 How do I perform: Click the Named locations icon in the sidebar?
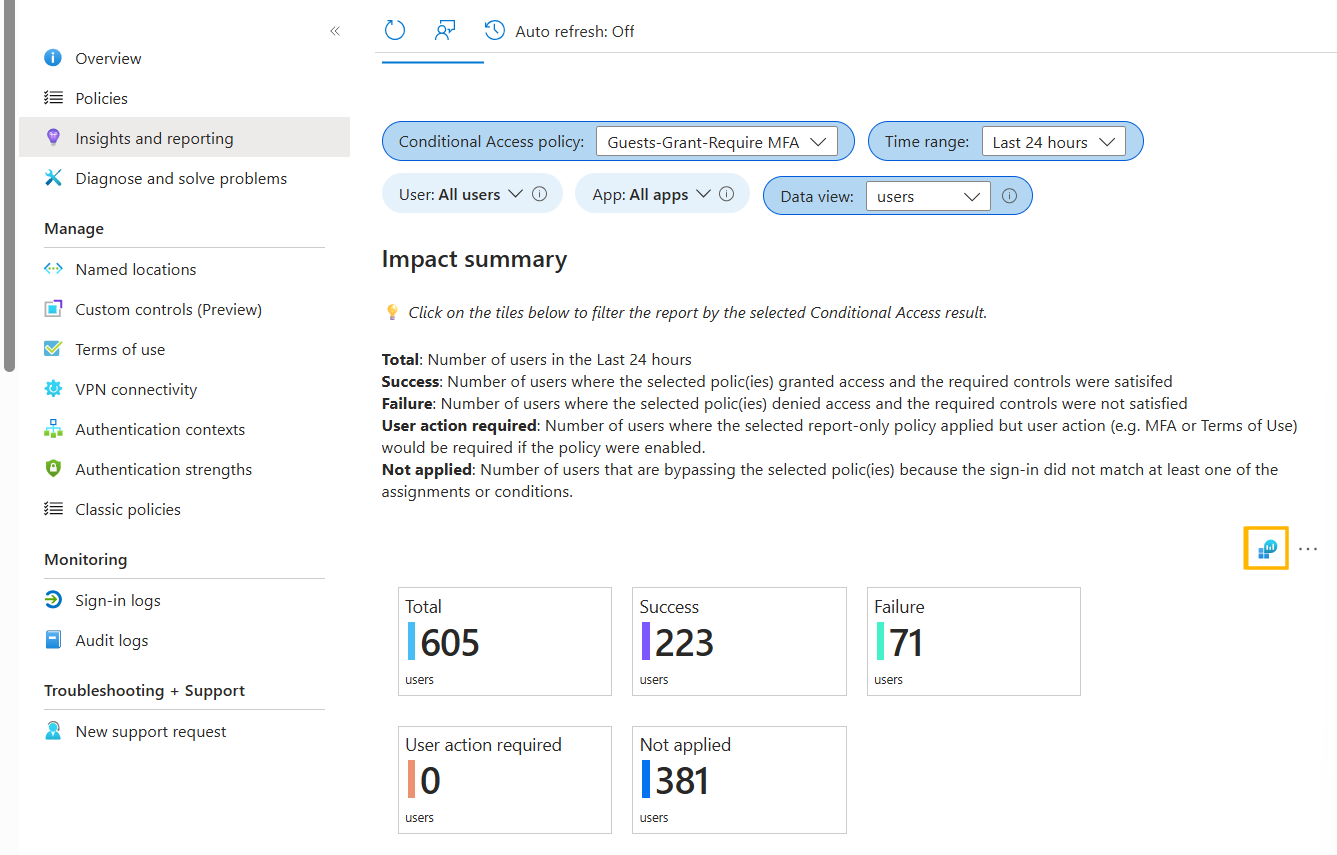pos(55,268)
